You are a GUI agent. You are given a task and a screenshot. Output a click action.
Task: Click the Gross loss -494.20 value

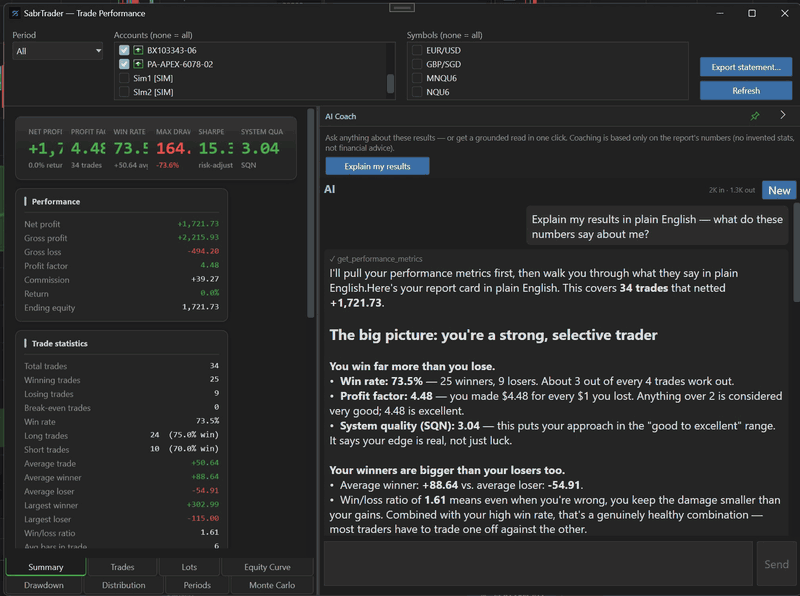(x=203, y=251)
